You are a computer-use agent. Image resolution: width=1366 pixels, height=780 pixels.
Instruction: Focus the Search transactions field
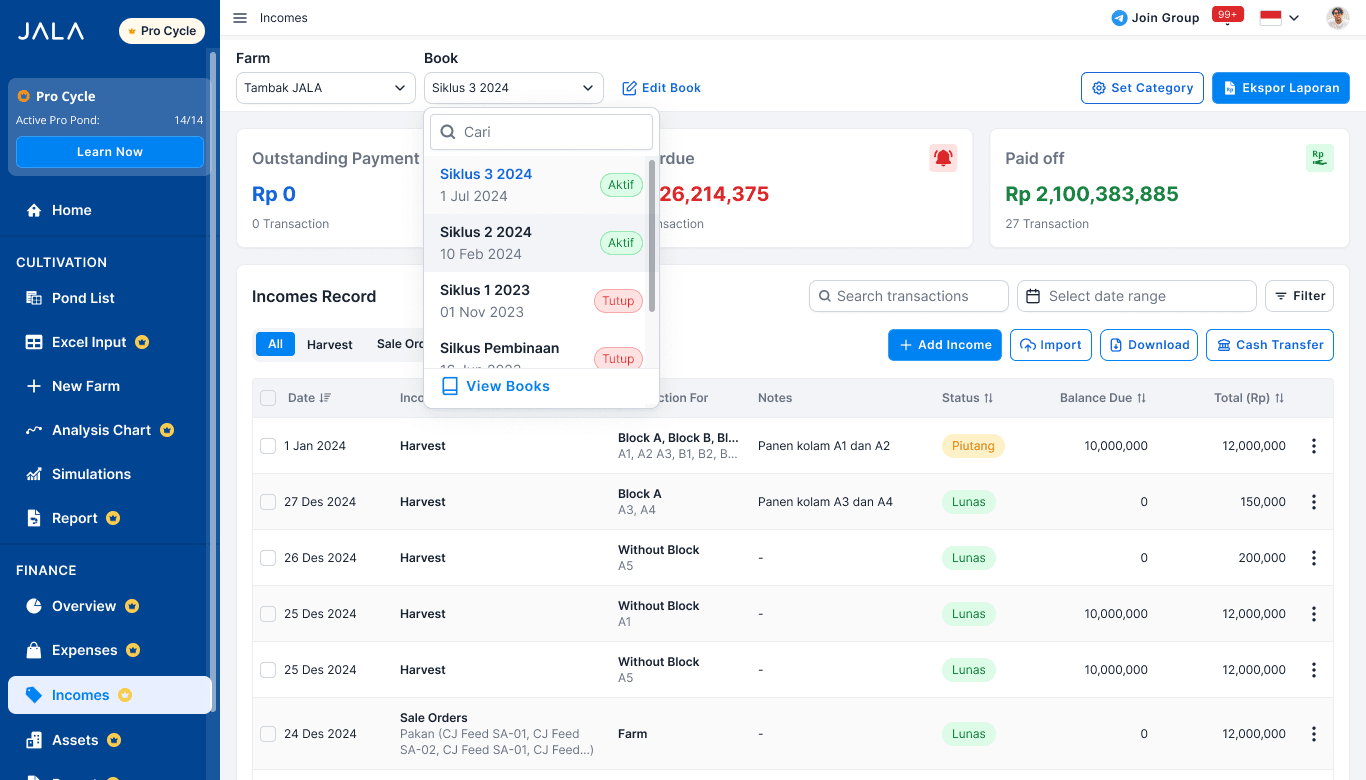click(908, 296)
